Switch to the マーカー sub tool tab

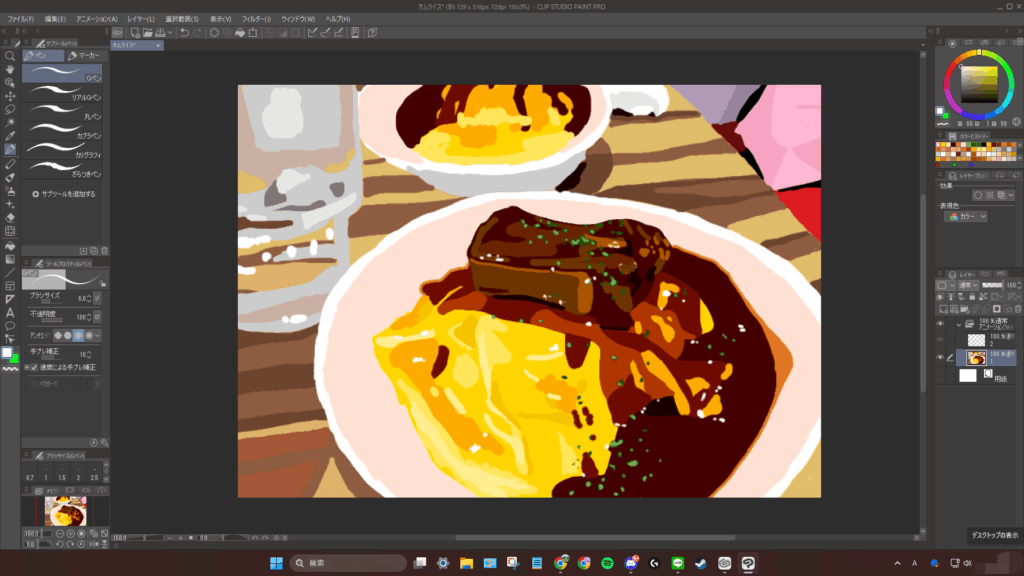(83, 56)
